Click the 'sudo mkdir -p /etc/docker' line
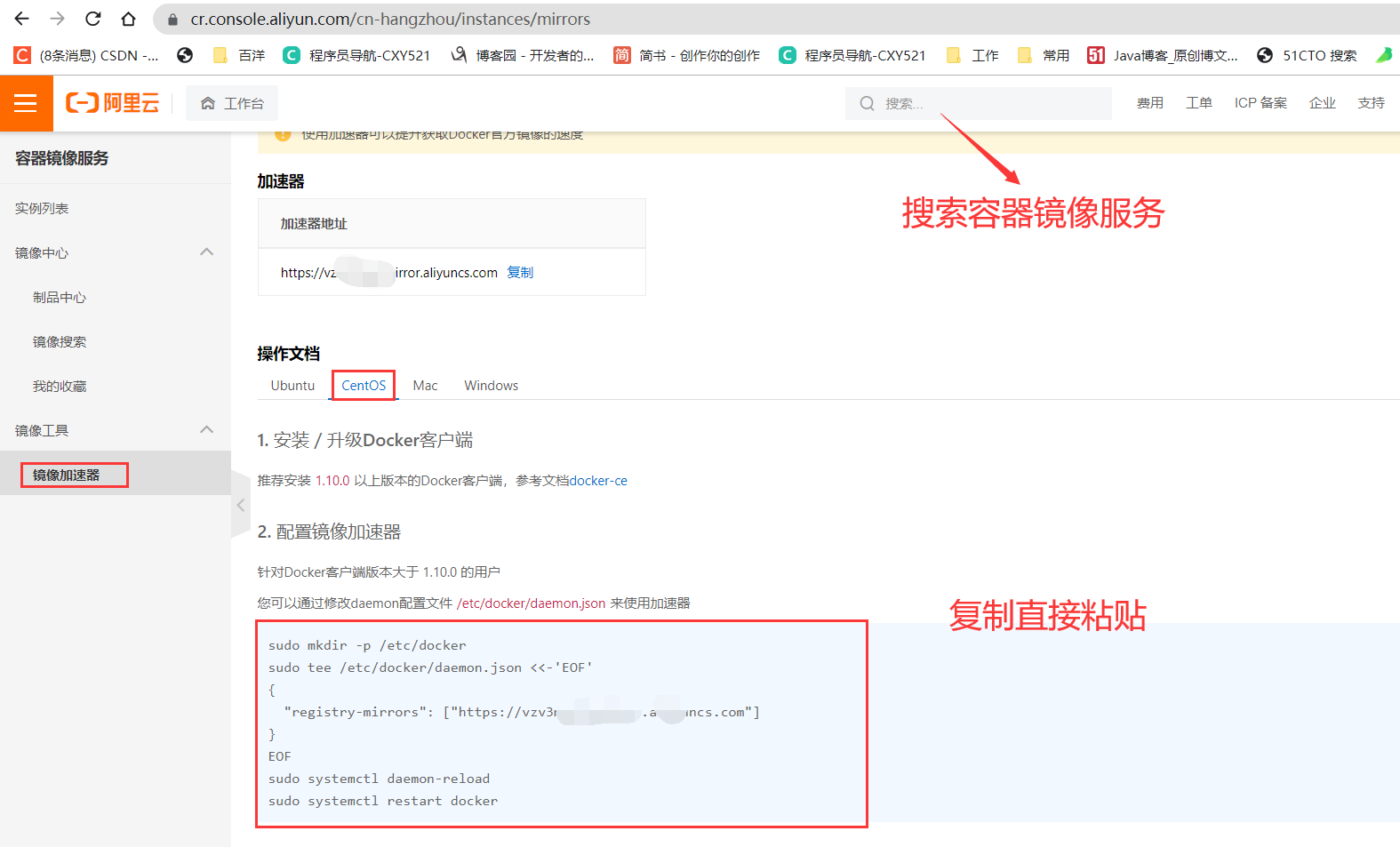Viewport: 1400px width, 847px height. [x=367, y=645]
